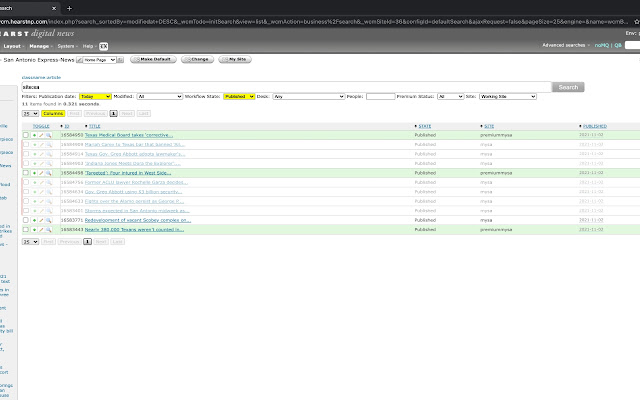Open the Help menu
Viewport: 640px width, 400px height.
point(89,47)
